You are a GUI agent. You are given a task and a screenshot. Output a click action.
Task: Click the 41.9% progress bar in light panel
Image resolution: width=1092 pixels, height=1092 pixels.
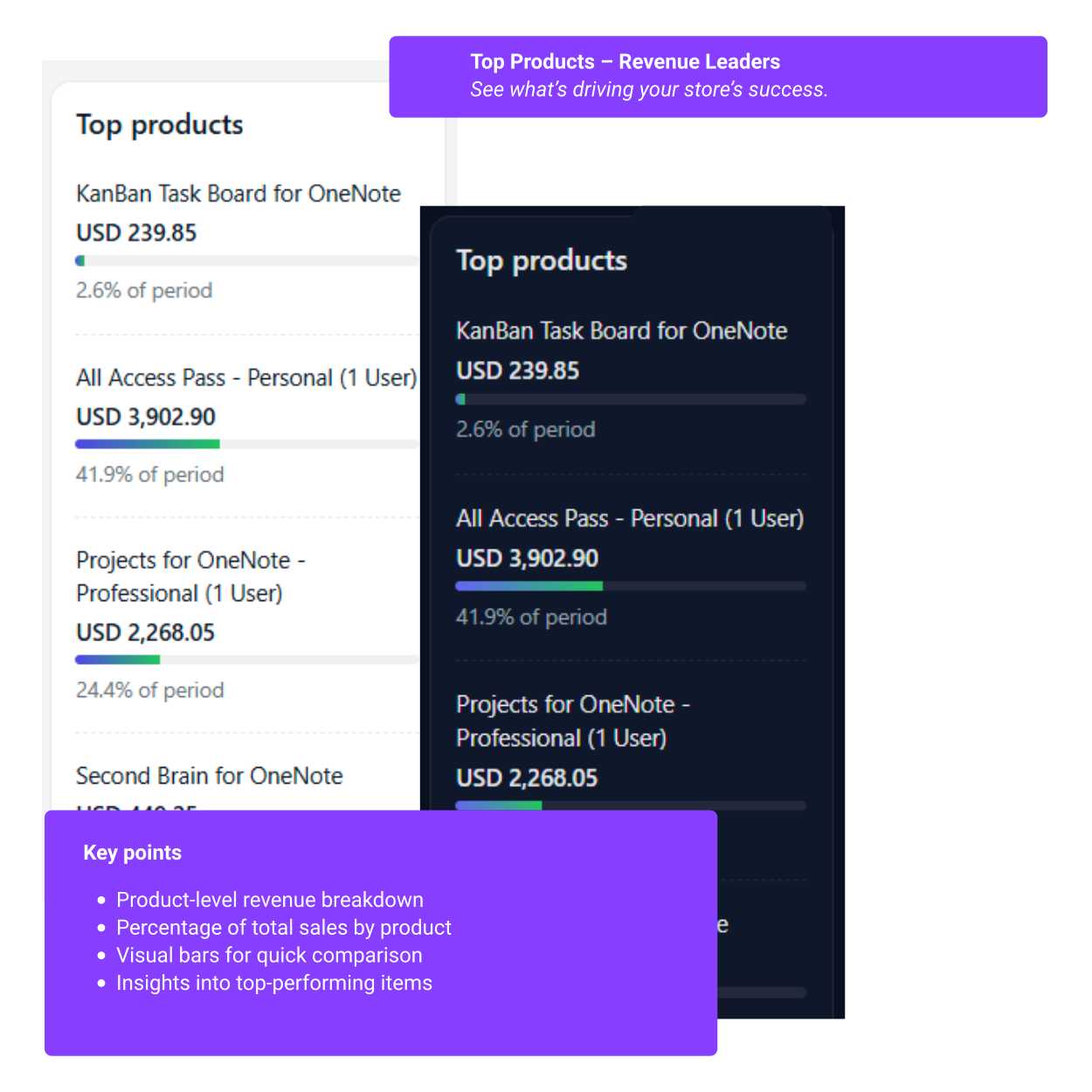click(248, 444)
